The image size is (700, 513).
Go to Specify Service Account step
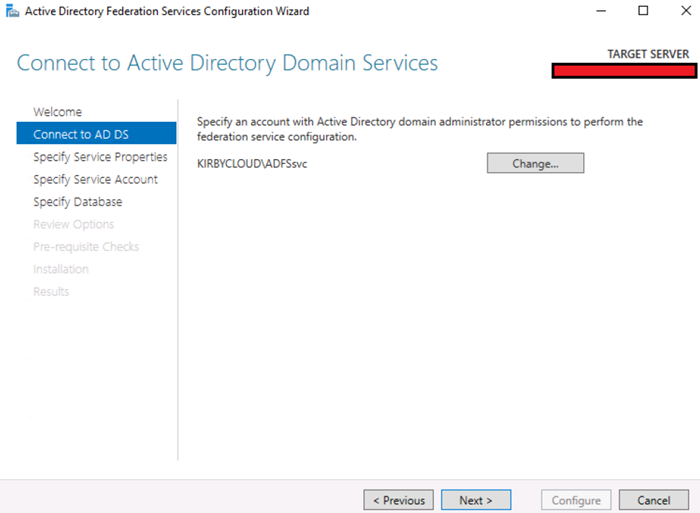pyautogui.click(x=95, y=179)
